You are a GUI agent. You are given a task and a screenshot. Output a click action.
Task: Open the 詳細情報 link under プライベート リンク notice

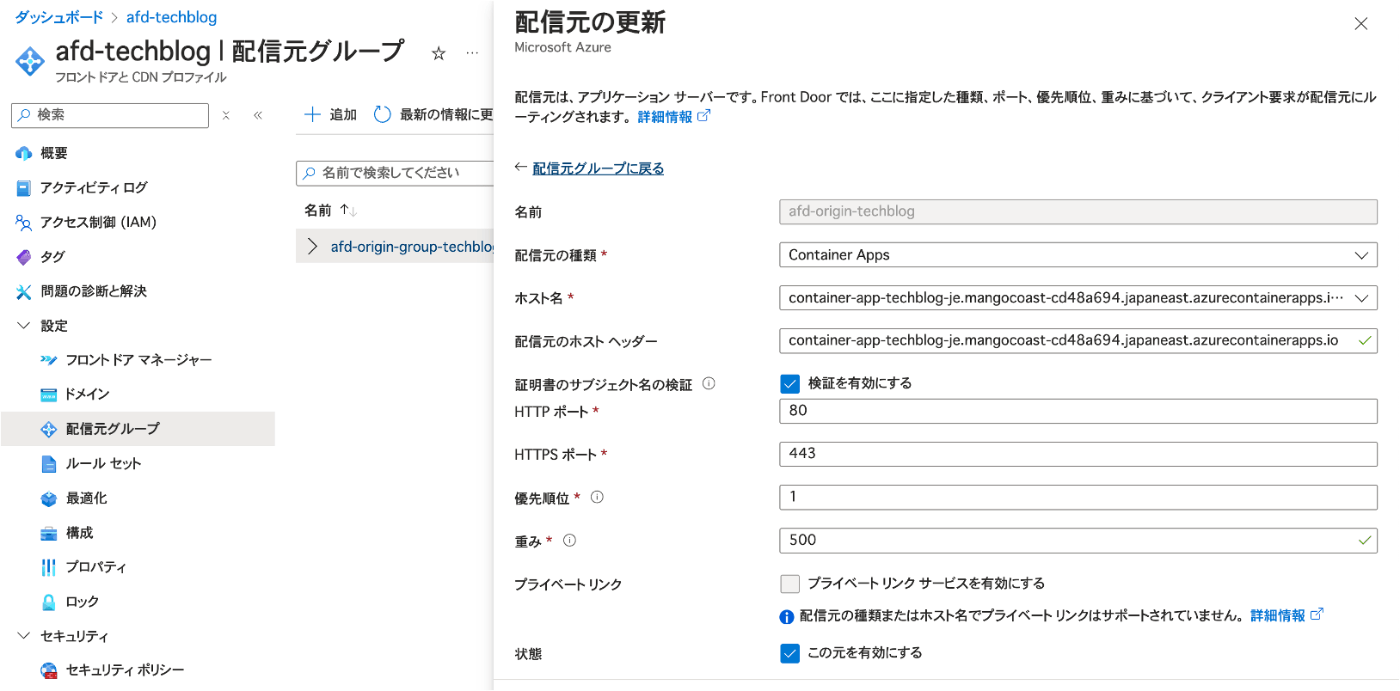(x=1287, y=615)
